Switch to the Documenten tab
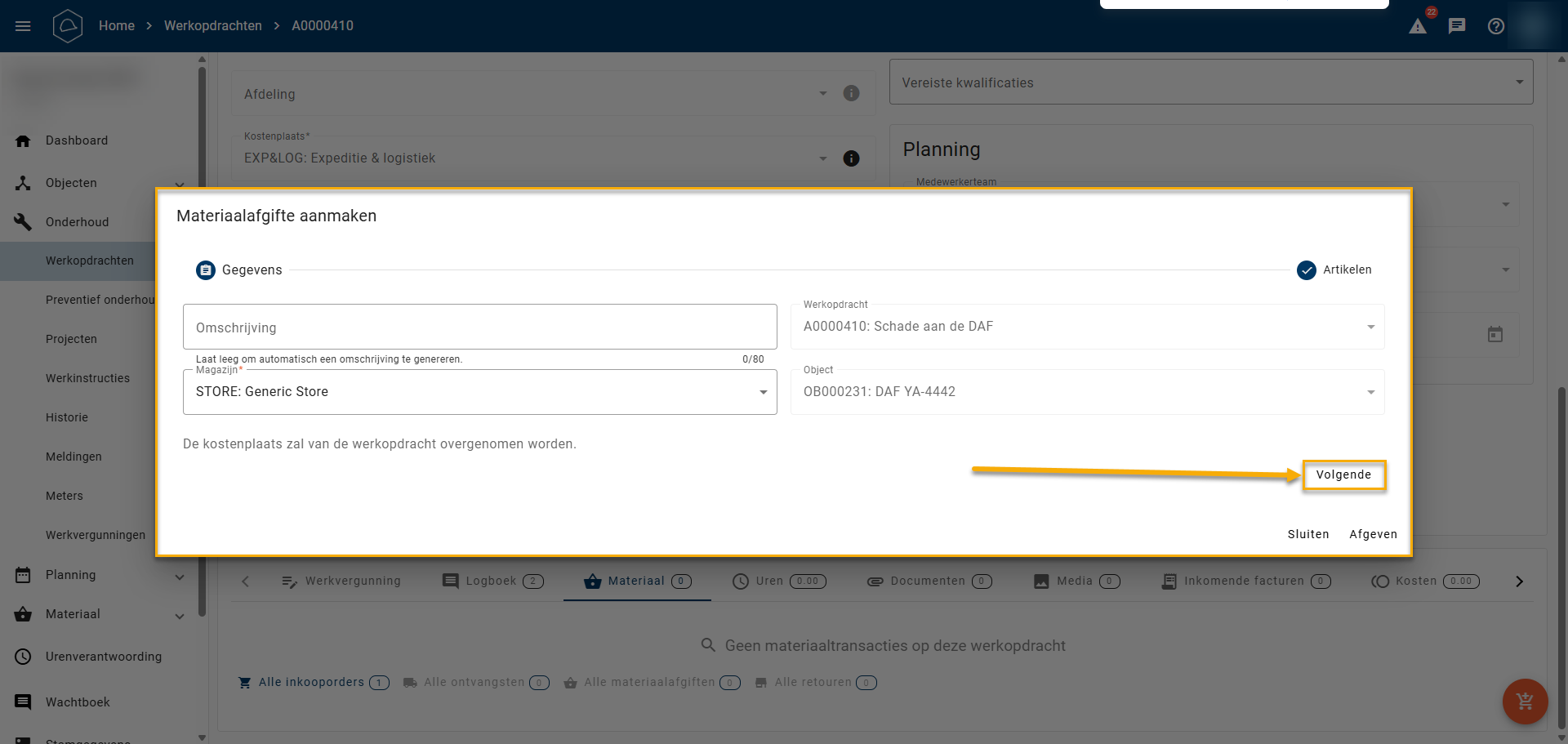 pyautogui.click(x=929, y=581)
